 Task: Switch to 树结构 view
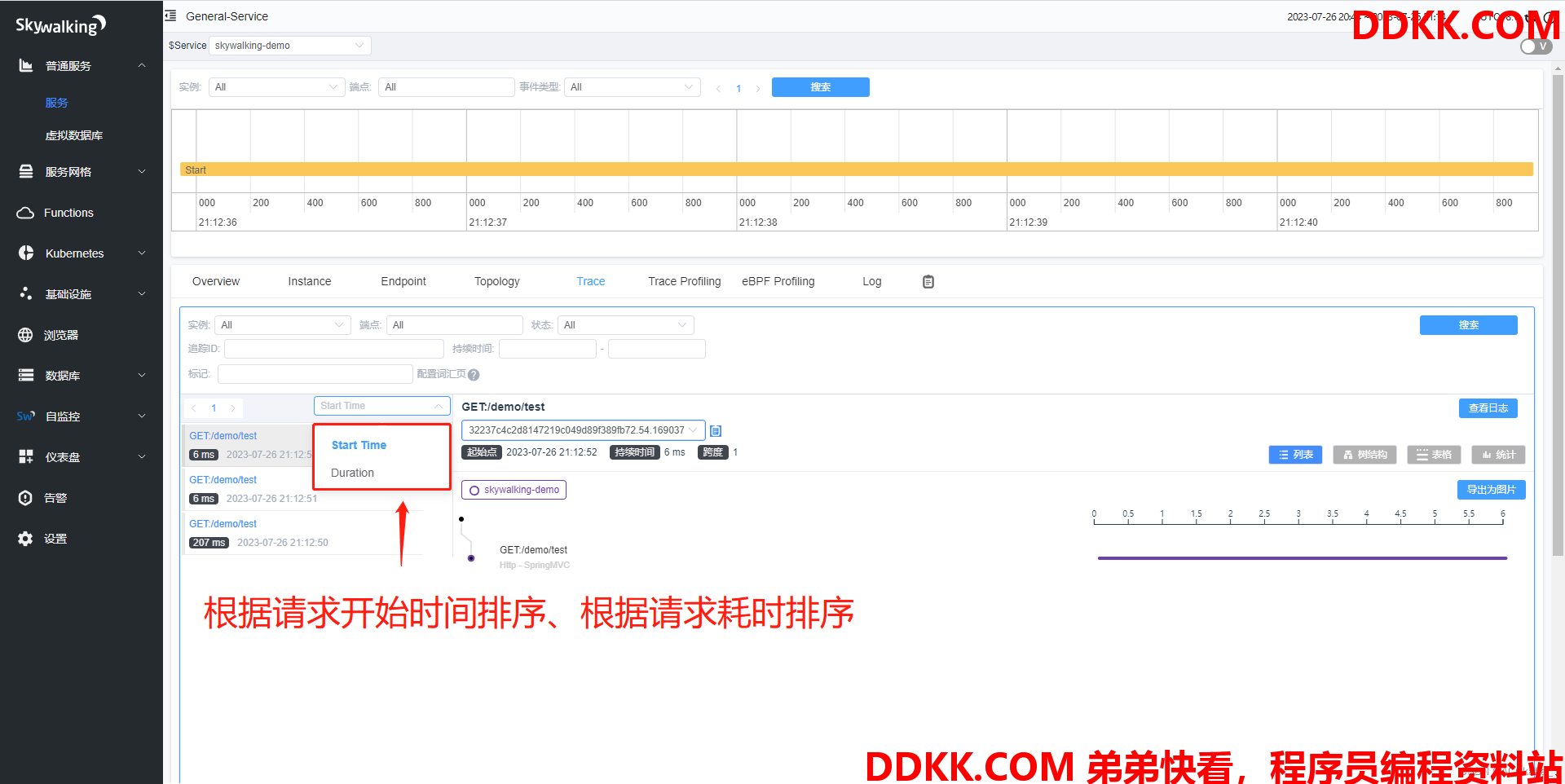[x=1365, y=455]
